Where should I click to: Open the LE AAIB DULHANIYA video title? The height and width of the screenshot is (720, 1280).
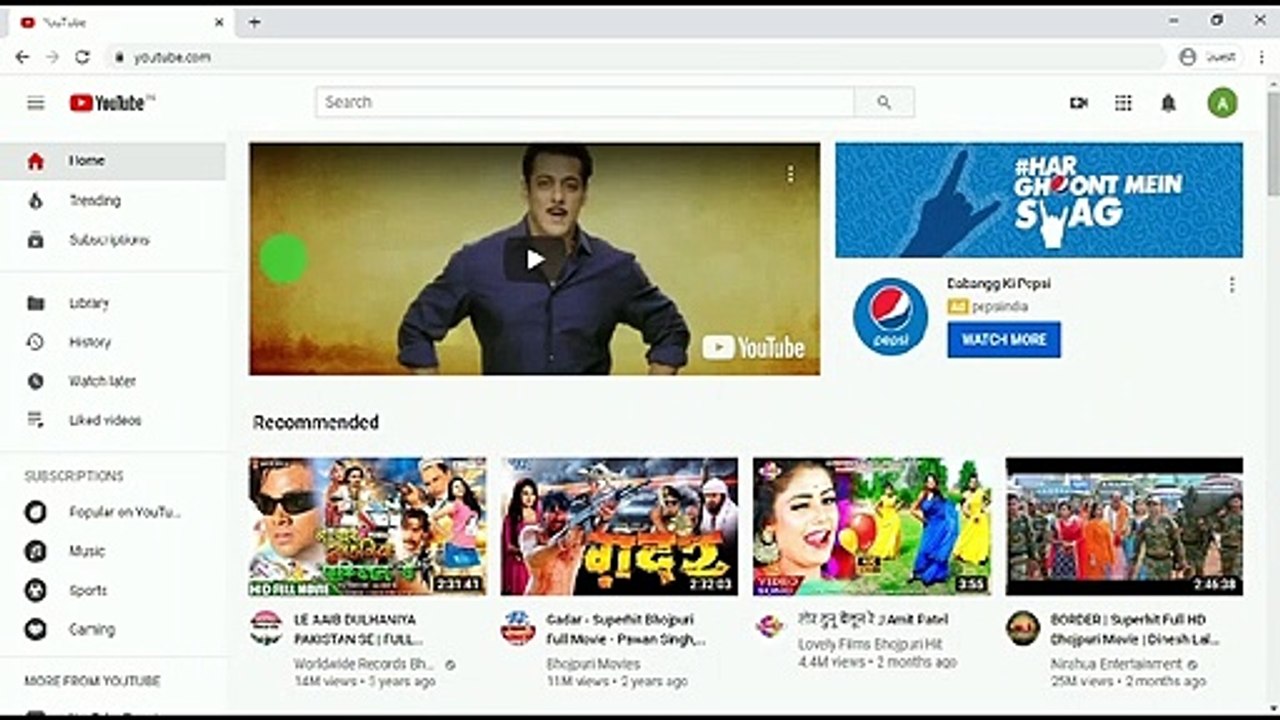tap(358, 629)
